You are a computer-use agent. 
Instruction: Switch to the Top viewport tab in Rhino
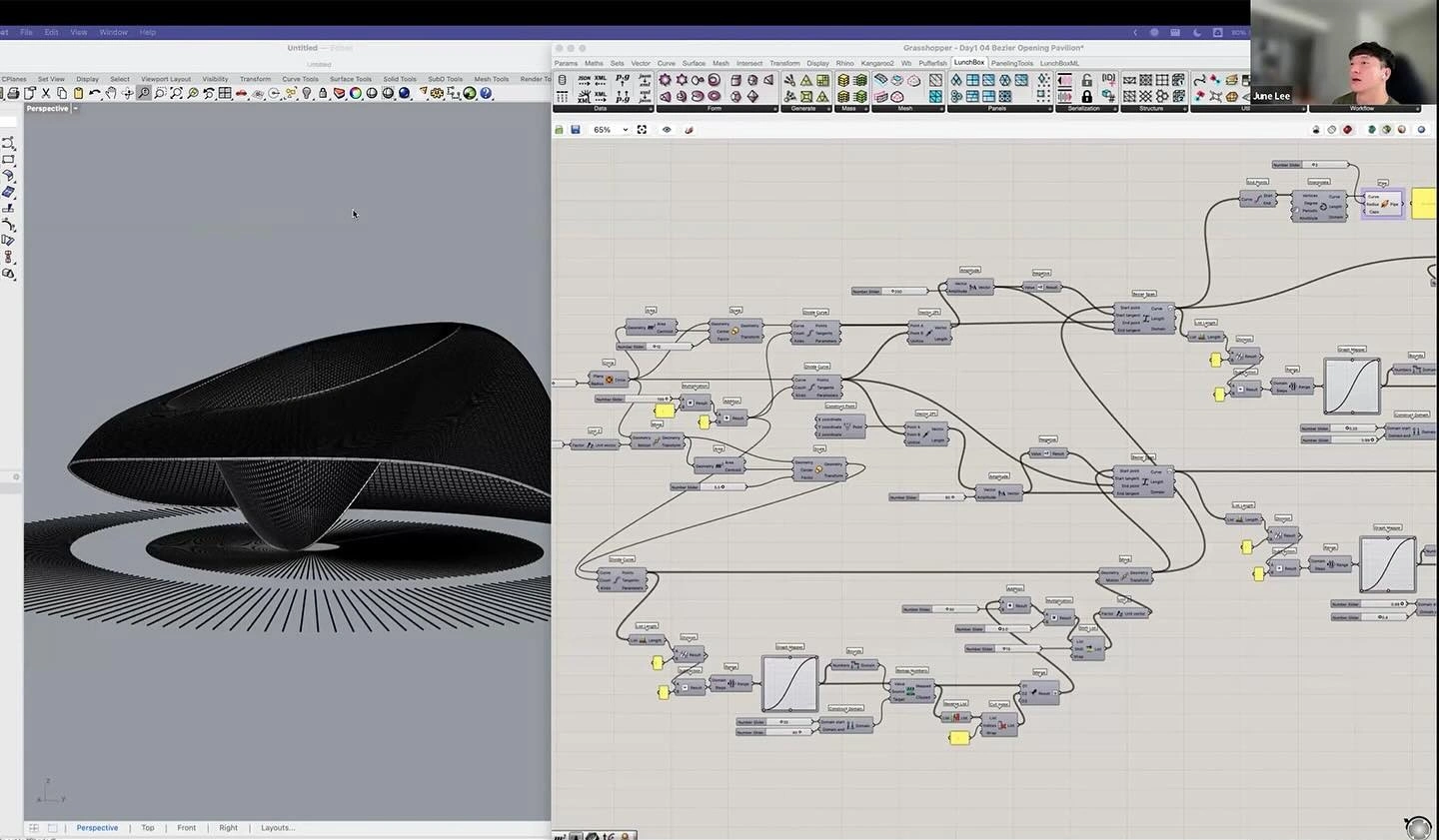(147, 827)
